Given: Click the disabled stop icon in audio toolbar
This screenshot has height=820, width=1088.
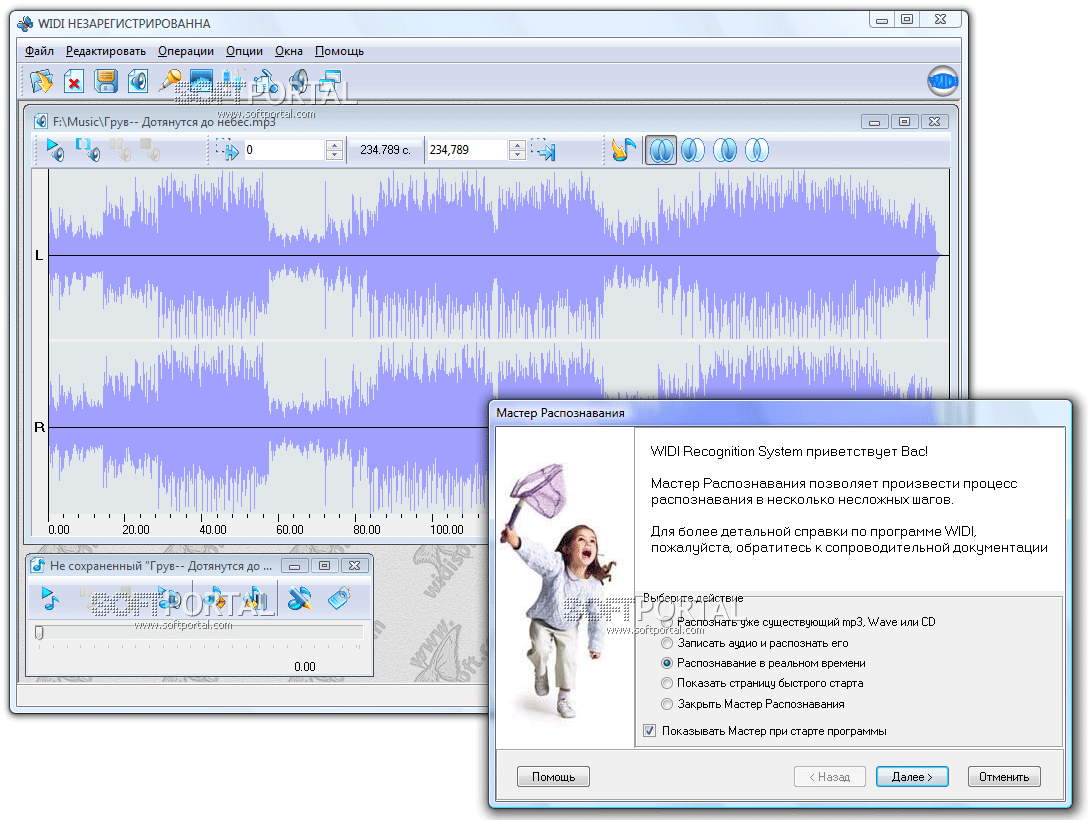Looking at the screenshot, I should click(x=150, y=150).
